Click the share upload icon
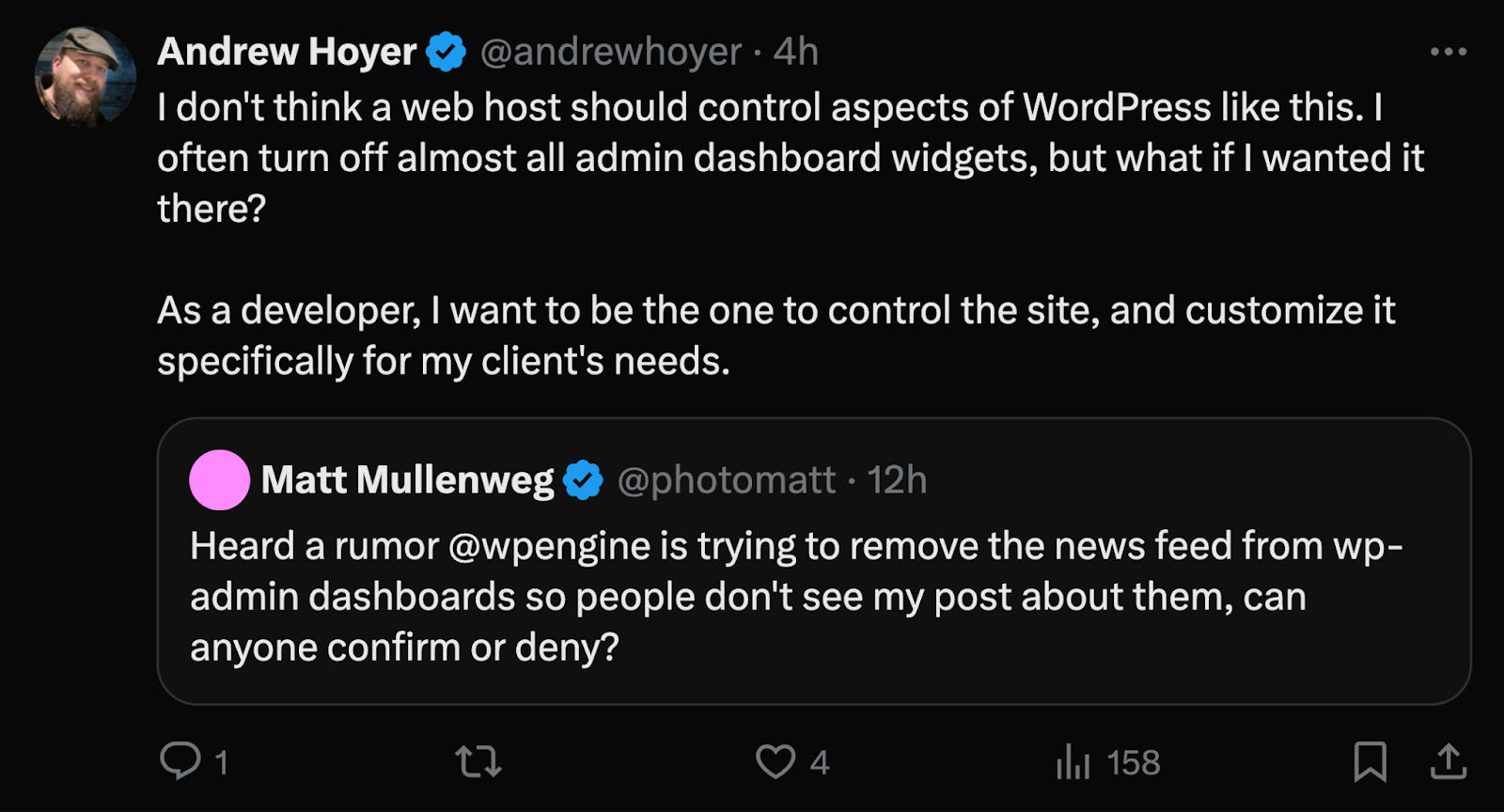Screen dimensions: 1504x812 pos(1449,761)
